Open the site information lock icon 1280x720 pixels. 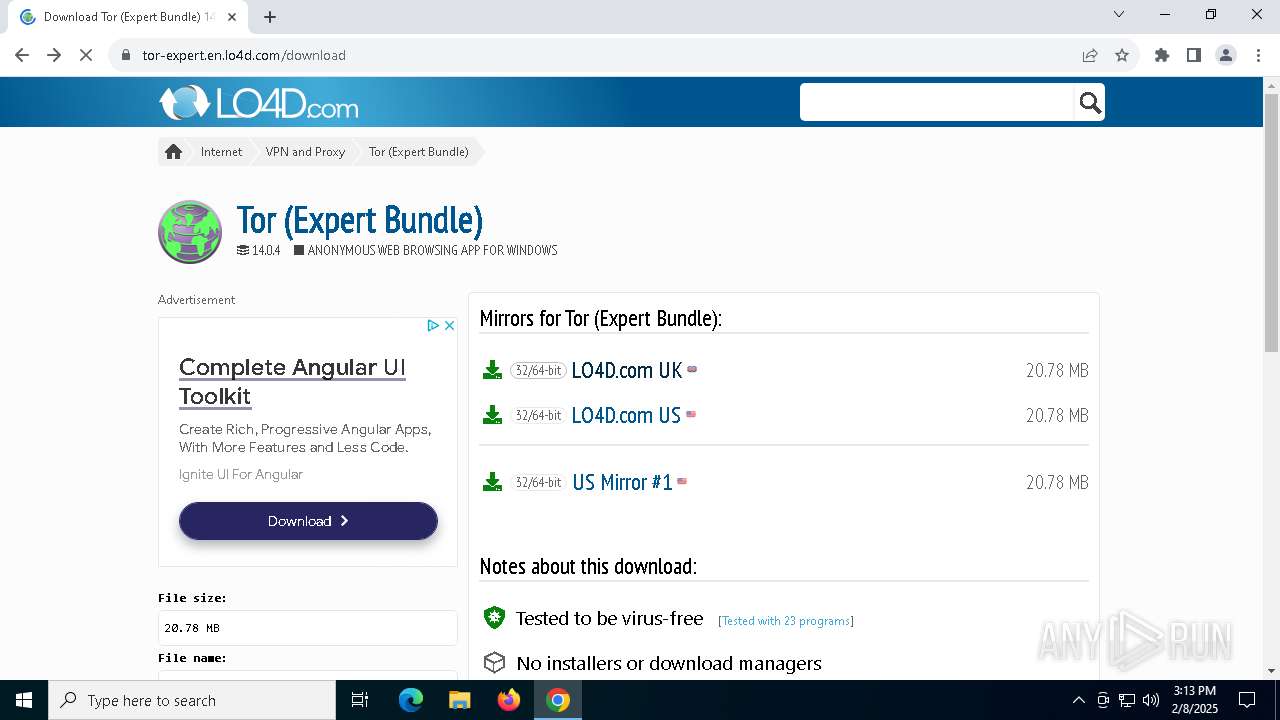(x=126, y=55)
